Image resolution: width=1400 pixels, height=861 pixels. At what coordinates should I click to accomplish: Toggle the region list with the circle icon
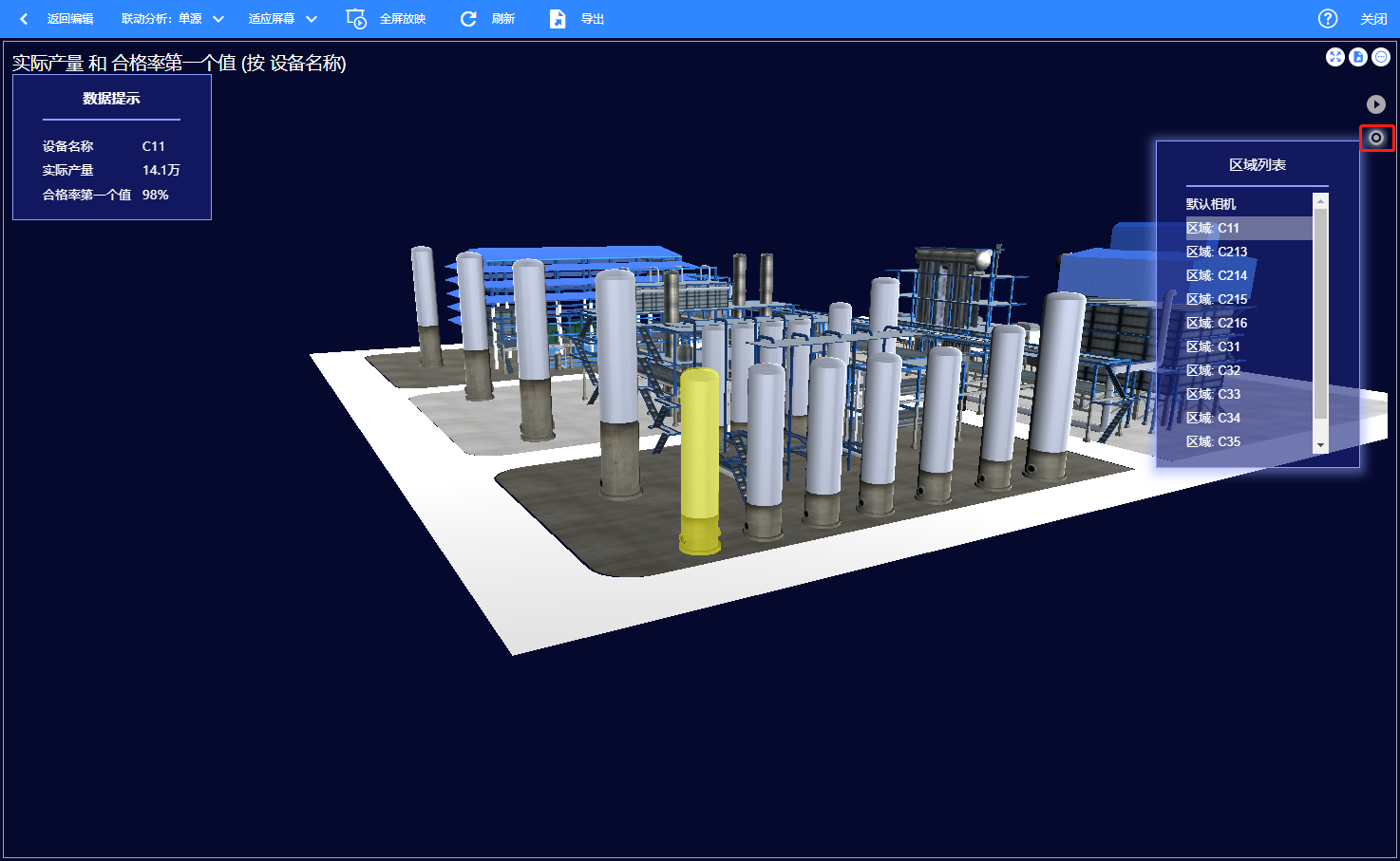[x=1376, y=138]
